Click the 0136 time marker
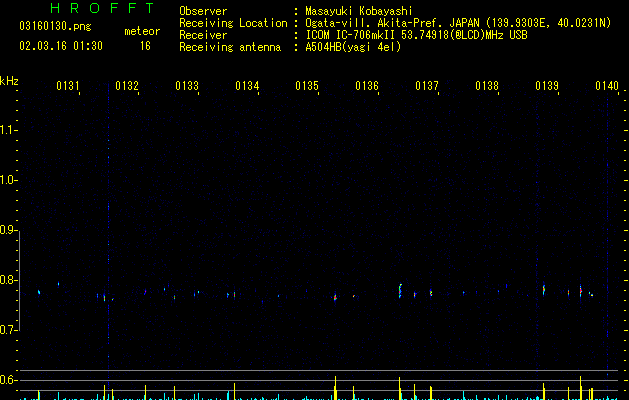The width and height of the screenshot is (629, 400). point(367,86)
